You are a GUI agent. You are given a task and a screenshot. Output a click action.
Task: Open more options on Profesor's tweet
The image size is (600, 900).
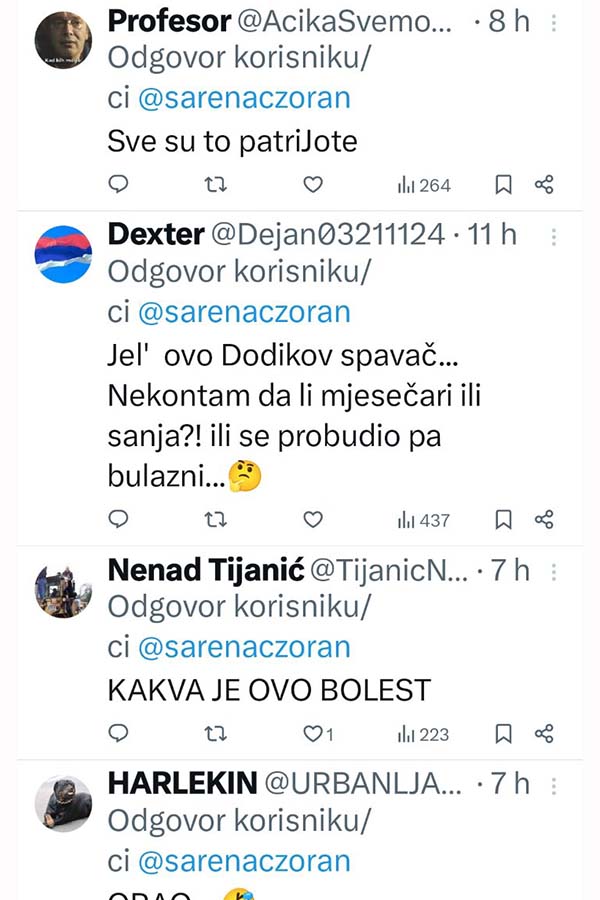click(x=553, y=22)
